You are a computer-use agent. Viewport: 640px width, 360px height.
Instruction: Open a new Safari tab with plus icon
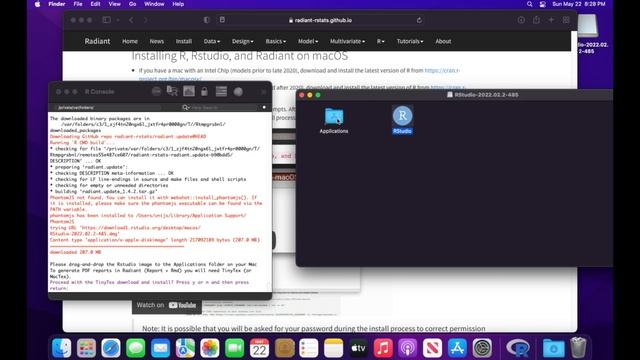tap(551, 20)
